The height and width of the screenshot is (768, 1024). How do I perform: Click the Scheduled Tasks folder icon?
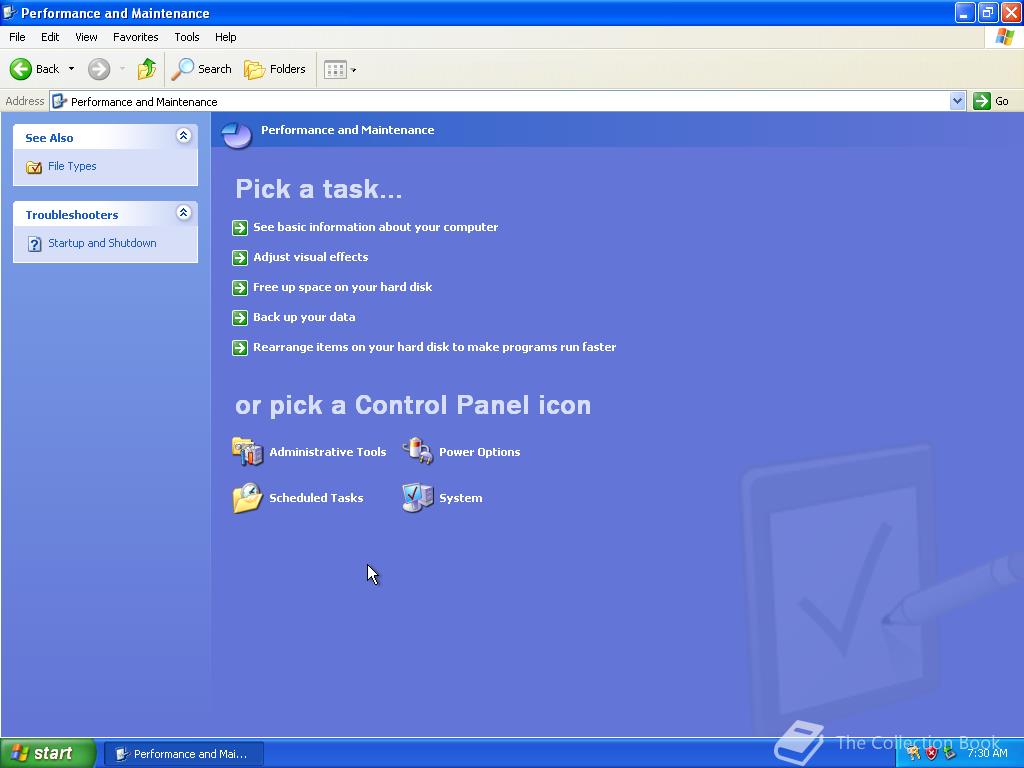point(248,498)
